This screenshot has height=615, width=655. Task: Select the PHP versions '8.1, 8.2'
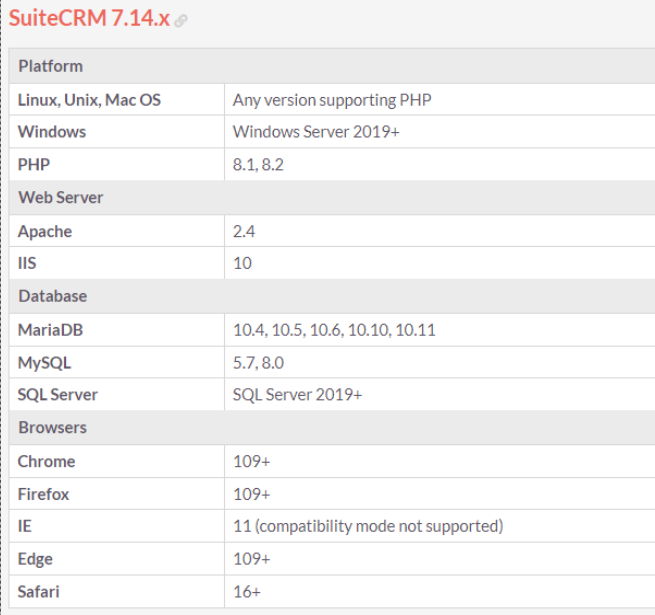pos(258,165)
